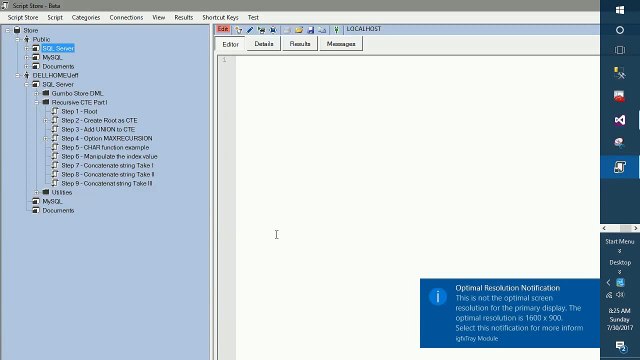640x360 pixels.
Task: Click the Step 1 - Root script icon
Action: [55, 111]
